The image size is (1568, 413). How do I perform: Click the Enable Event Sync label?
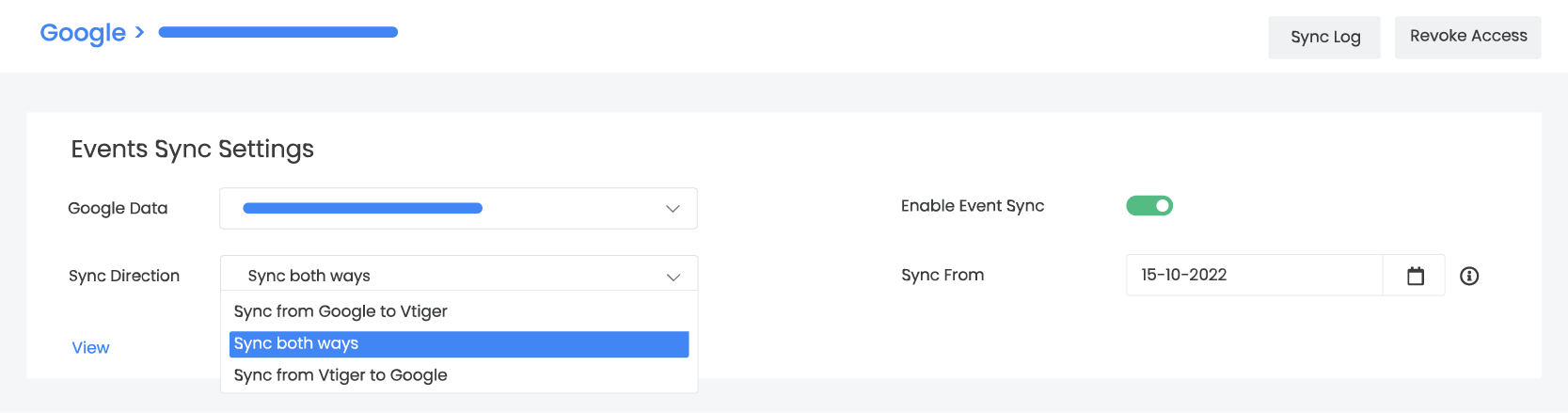click(x=973, y=206)
